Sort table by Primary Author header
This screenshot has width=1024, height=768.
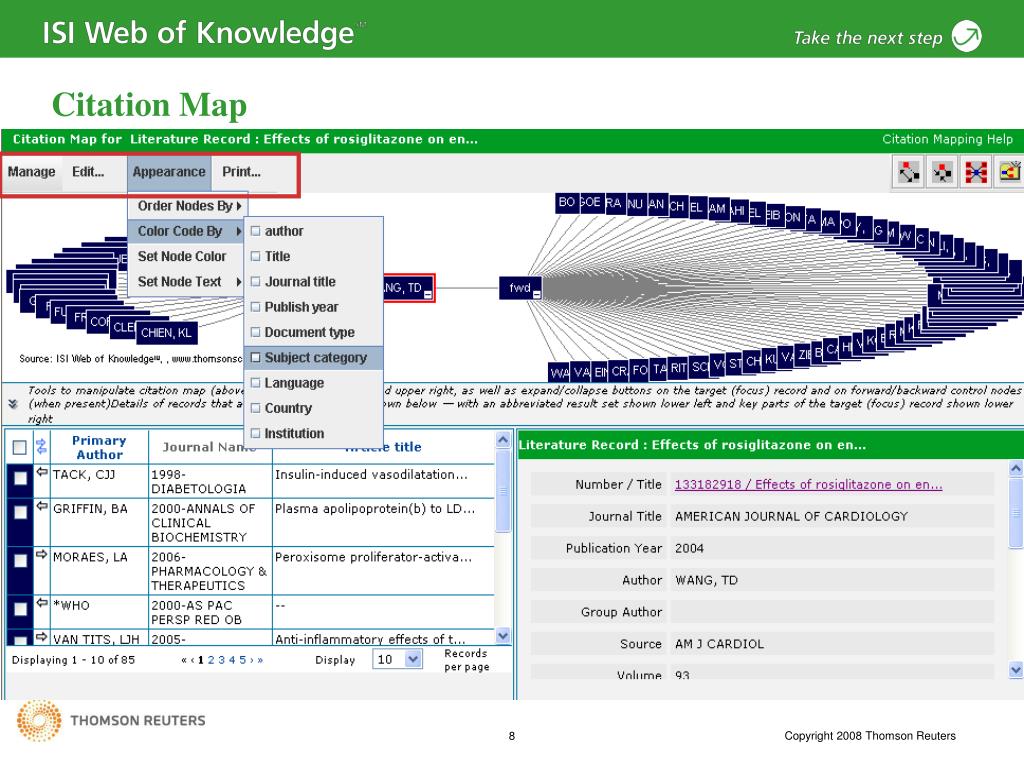click(x=99, y=447)
